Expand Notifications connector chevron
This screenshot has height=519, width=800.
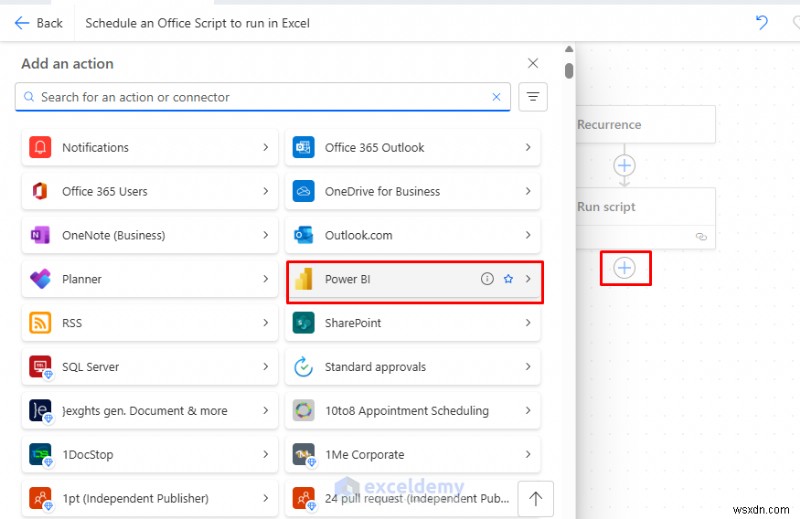tap(265, 147)
